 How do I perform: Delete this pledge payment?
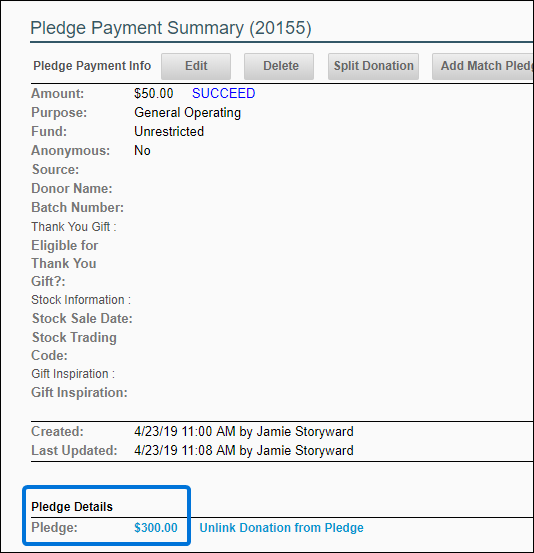279,66
